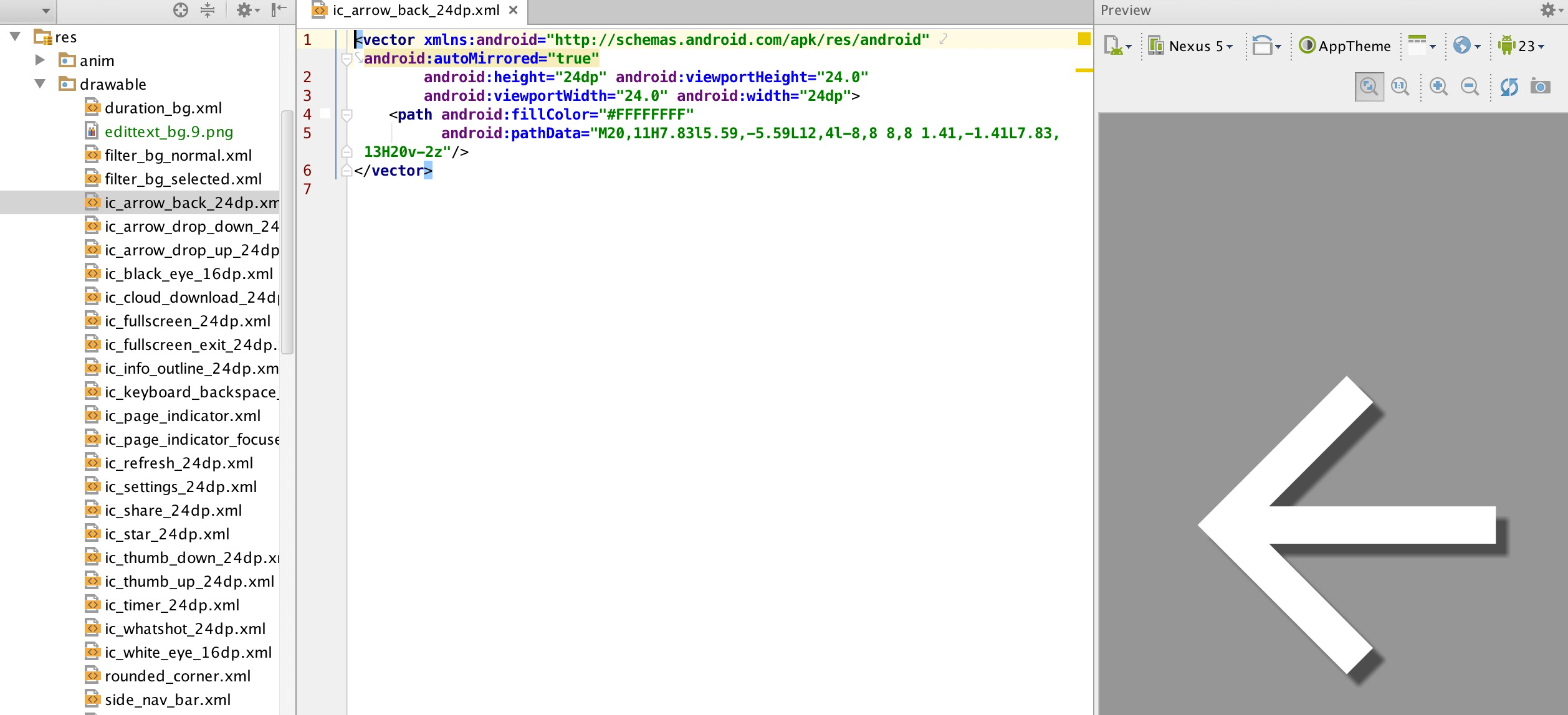Click the Scroll from Source target icon
The width and height of the screenshot is (1568, 715).
[x=181, y=10]
